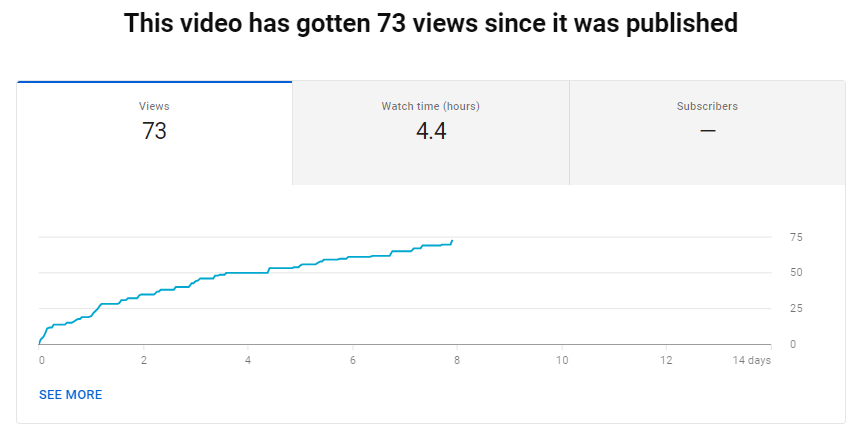Click the day 4 x-axis label

[248, 360]
